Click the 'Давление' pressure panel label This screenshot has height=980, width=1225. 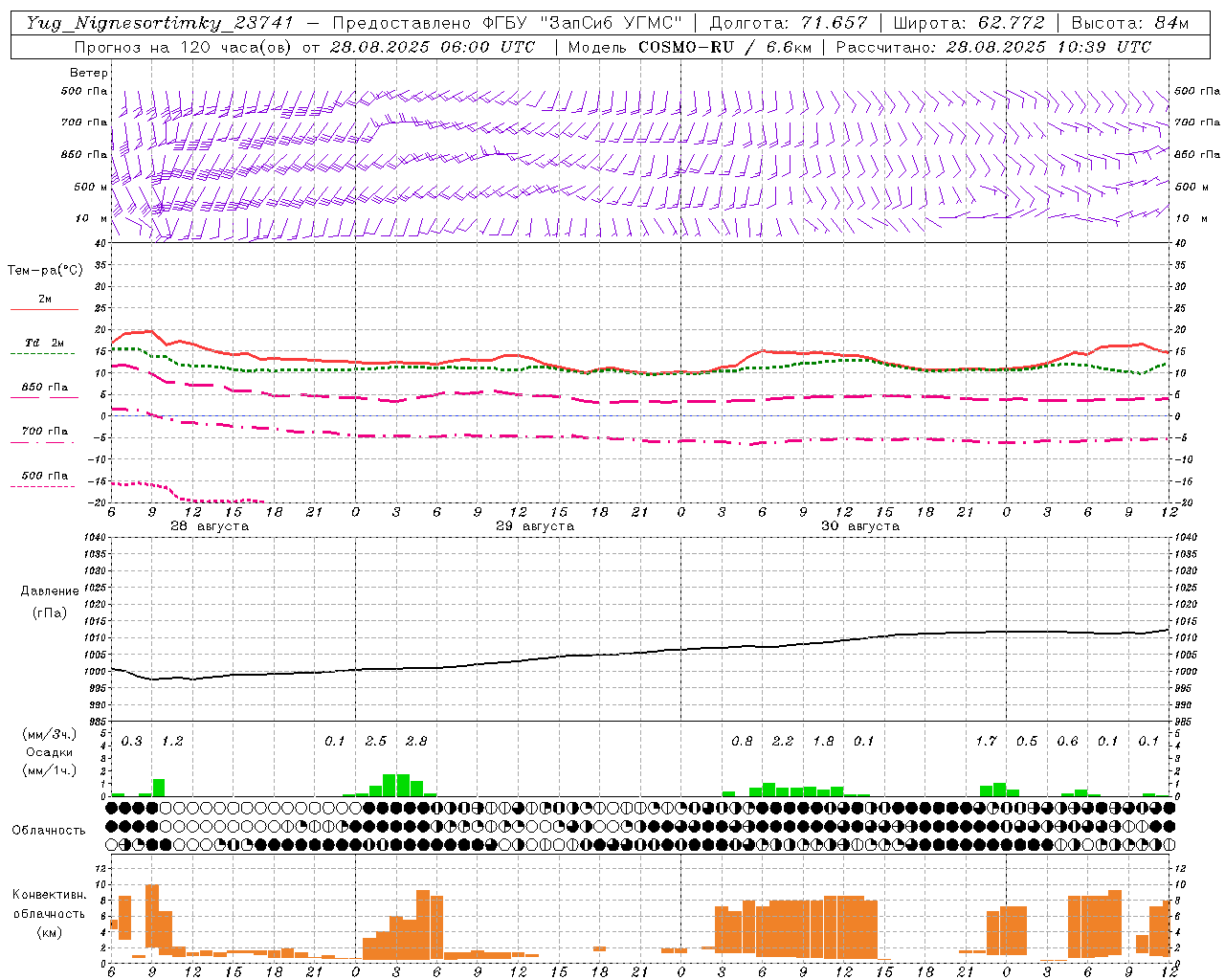click(x=50, y=591)
